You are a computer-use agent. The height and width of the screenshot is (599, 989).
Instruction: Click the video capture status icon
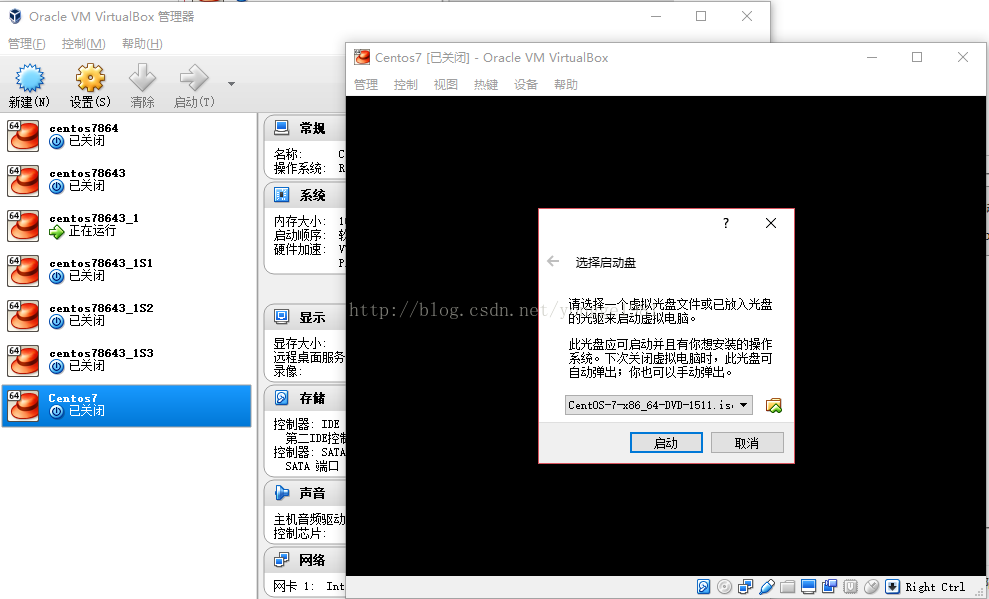pyautogui.click(x=829, y=587)
